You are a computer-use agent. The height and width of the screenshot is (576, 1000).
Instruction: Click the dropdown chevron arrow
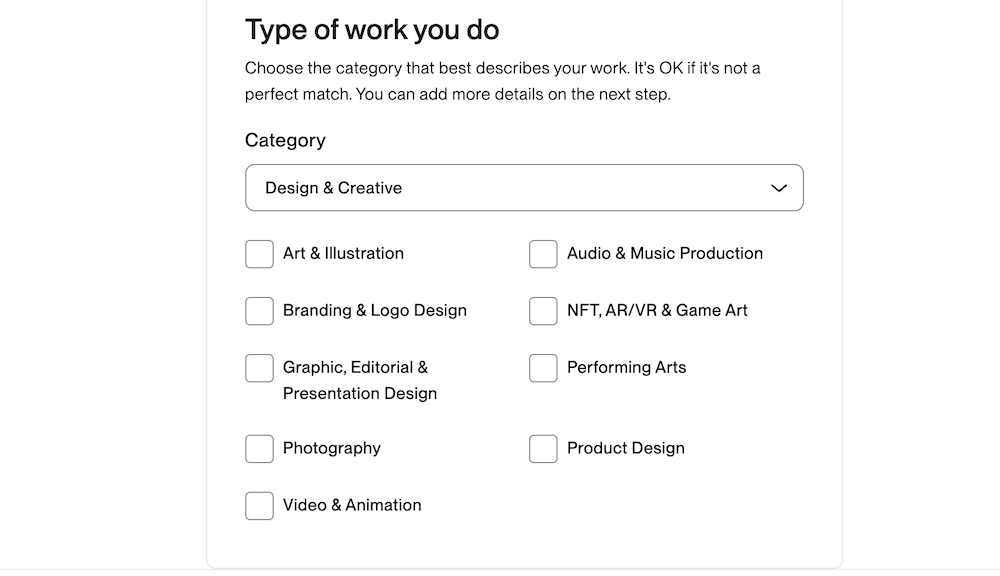click(x=778, y=187)
